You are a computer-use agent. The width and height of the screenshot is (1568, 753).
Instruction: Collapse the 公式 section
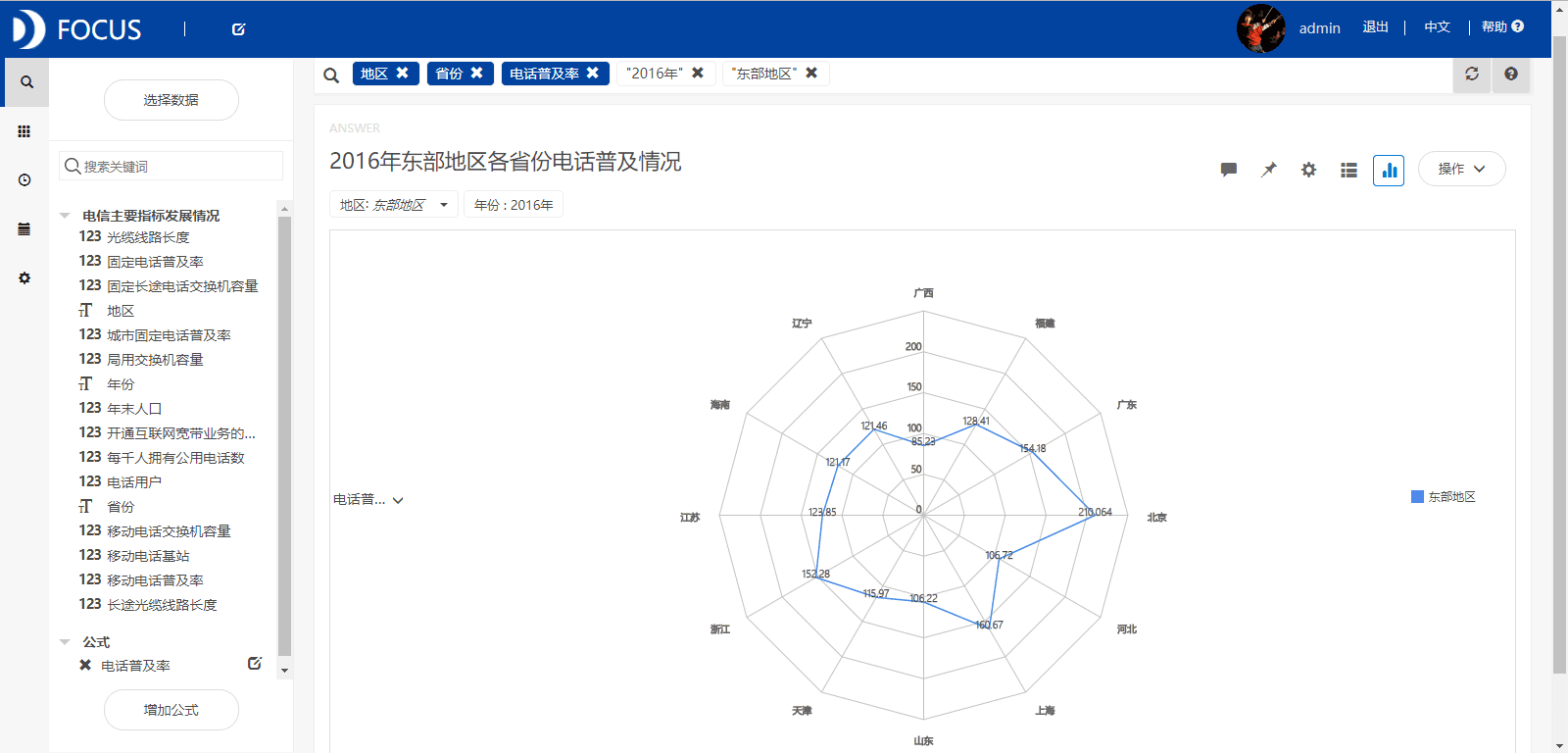65,642
